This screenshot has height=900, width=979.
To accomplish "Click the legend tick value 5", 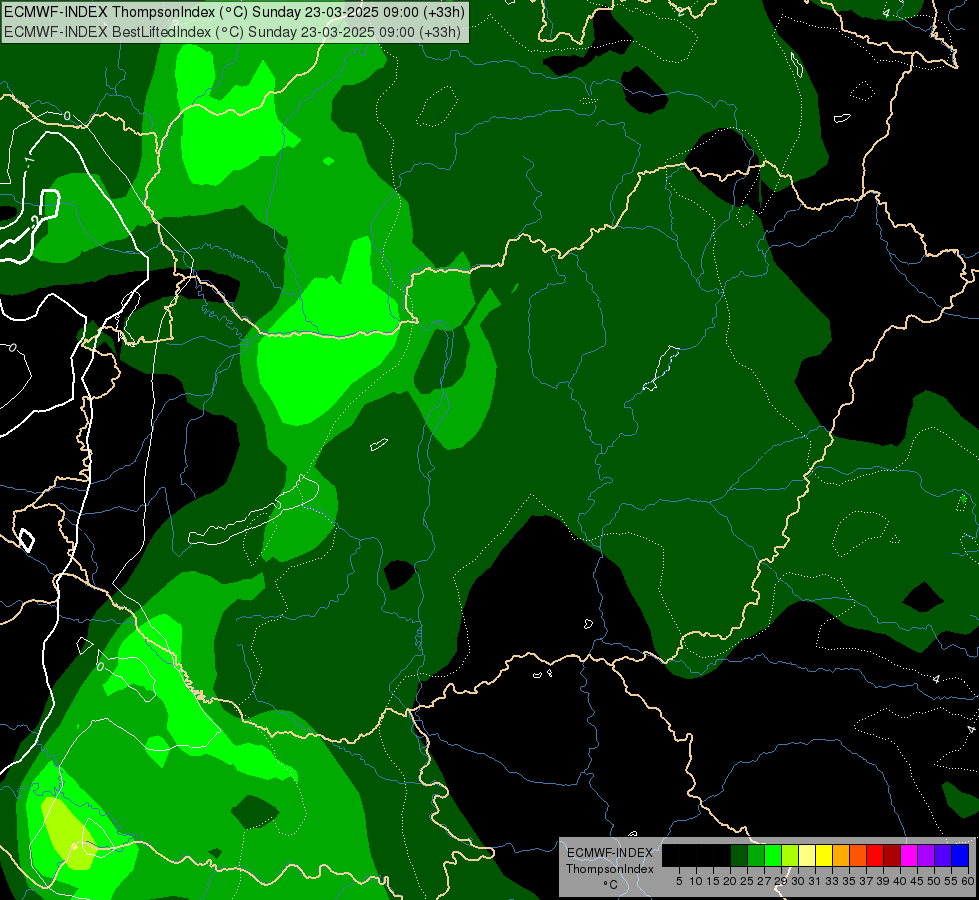I will [679, 881].
